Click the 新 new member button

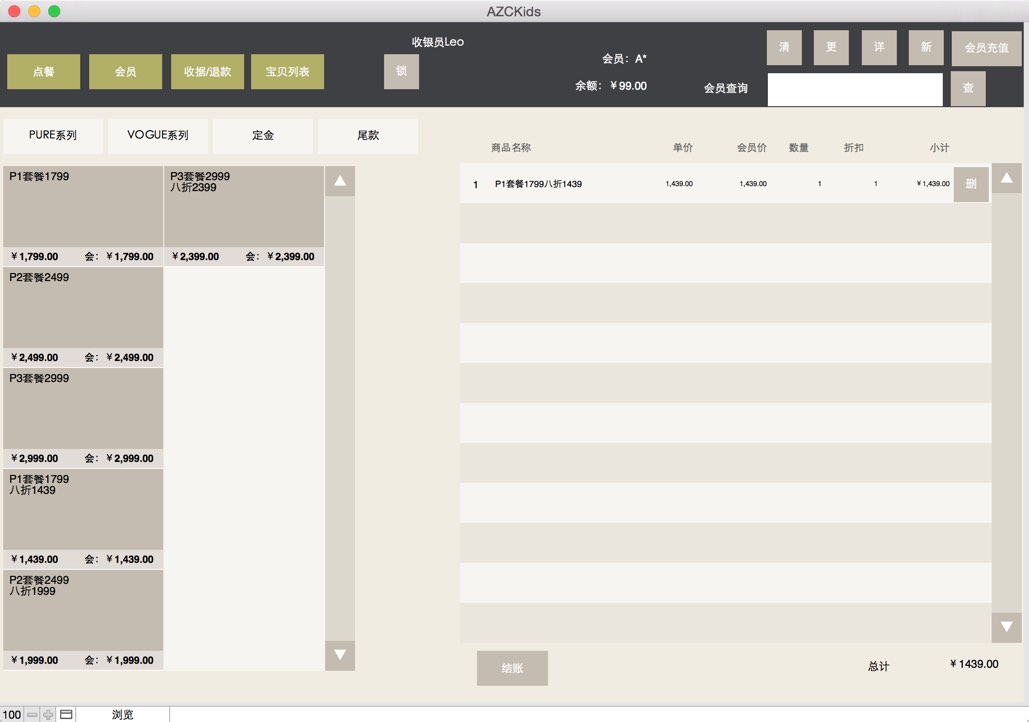tap(926, 47)
